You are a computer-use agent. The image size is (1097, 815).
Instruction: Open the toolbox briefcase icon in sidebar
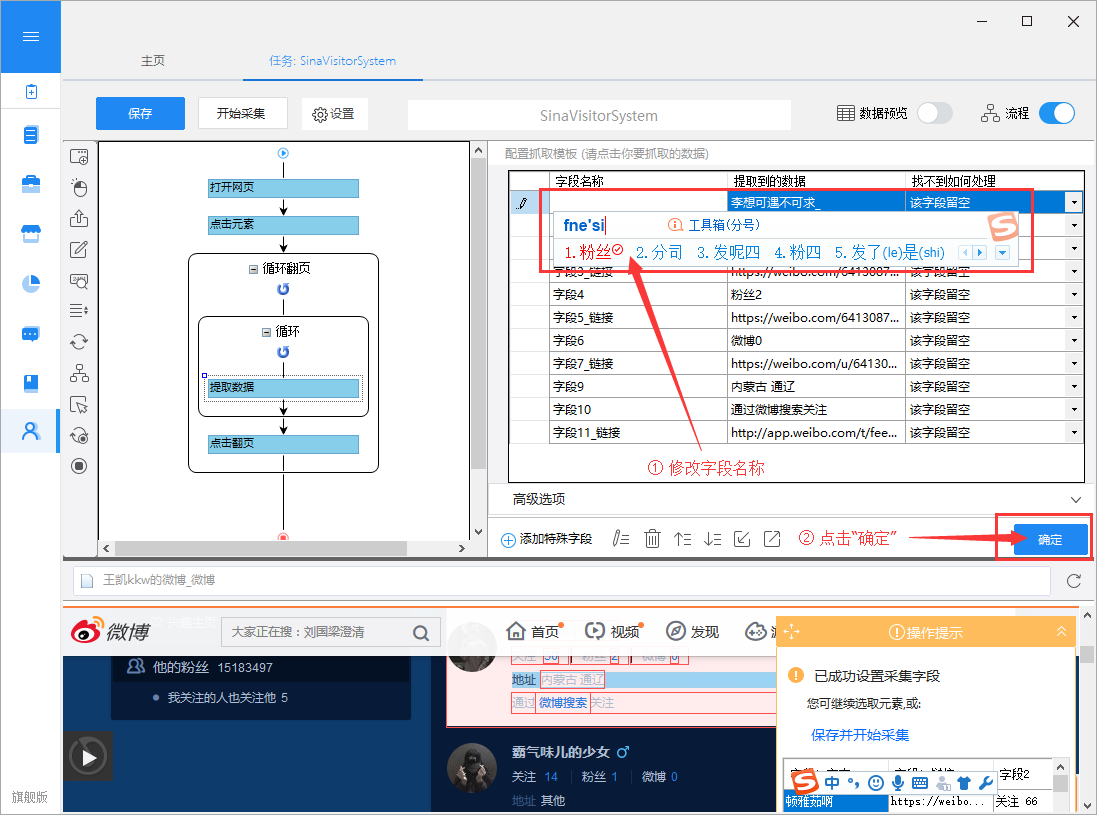[31, 184]
